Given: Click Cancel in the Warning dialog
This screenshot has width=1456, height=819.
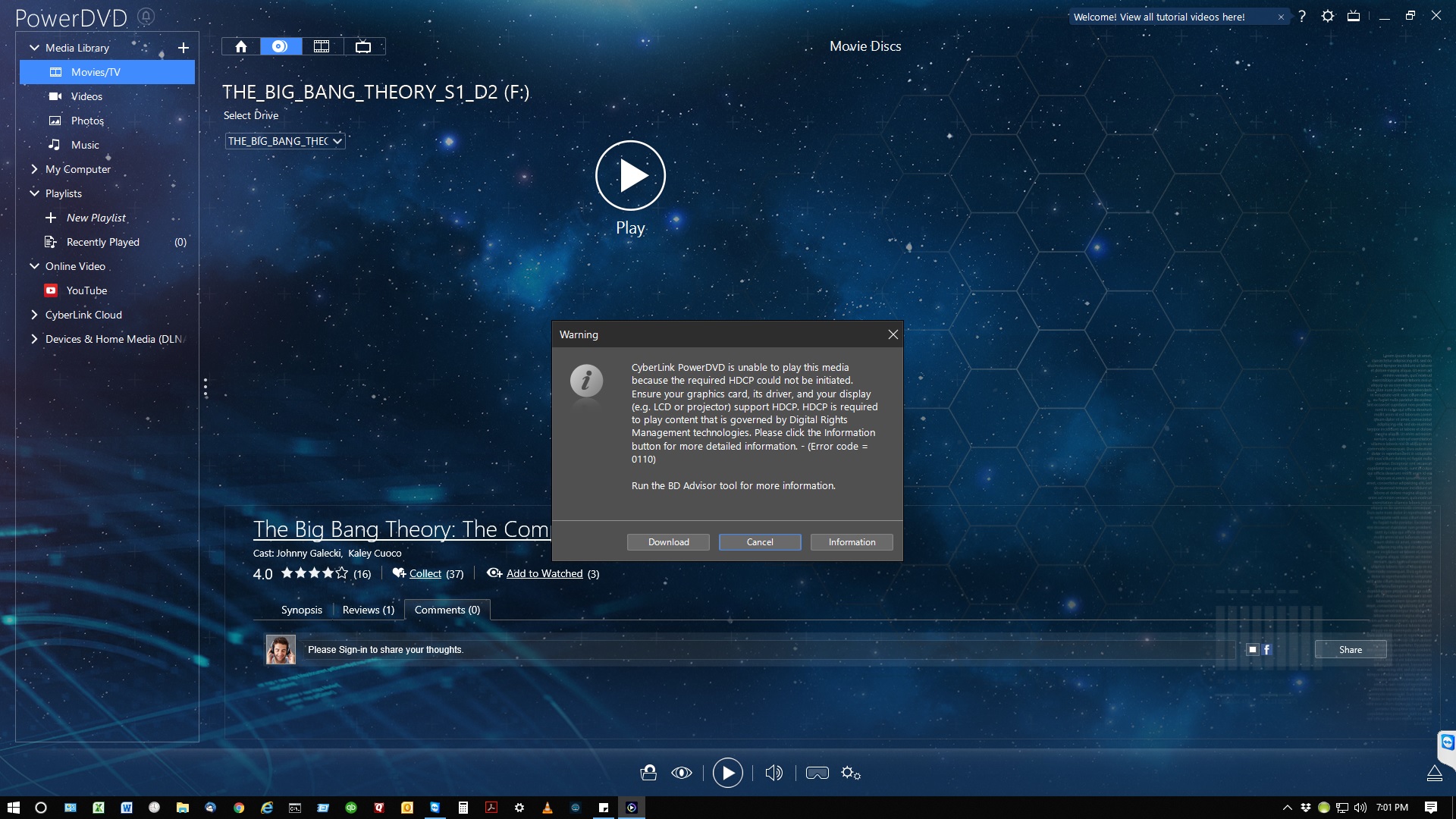Looking at the screenshot, I should pyautogui.click(x=760, y=542).
